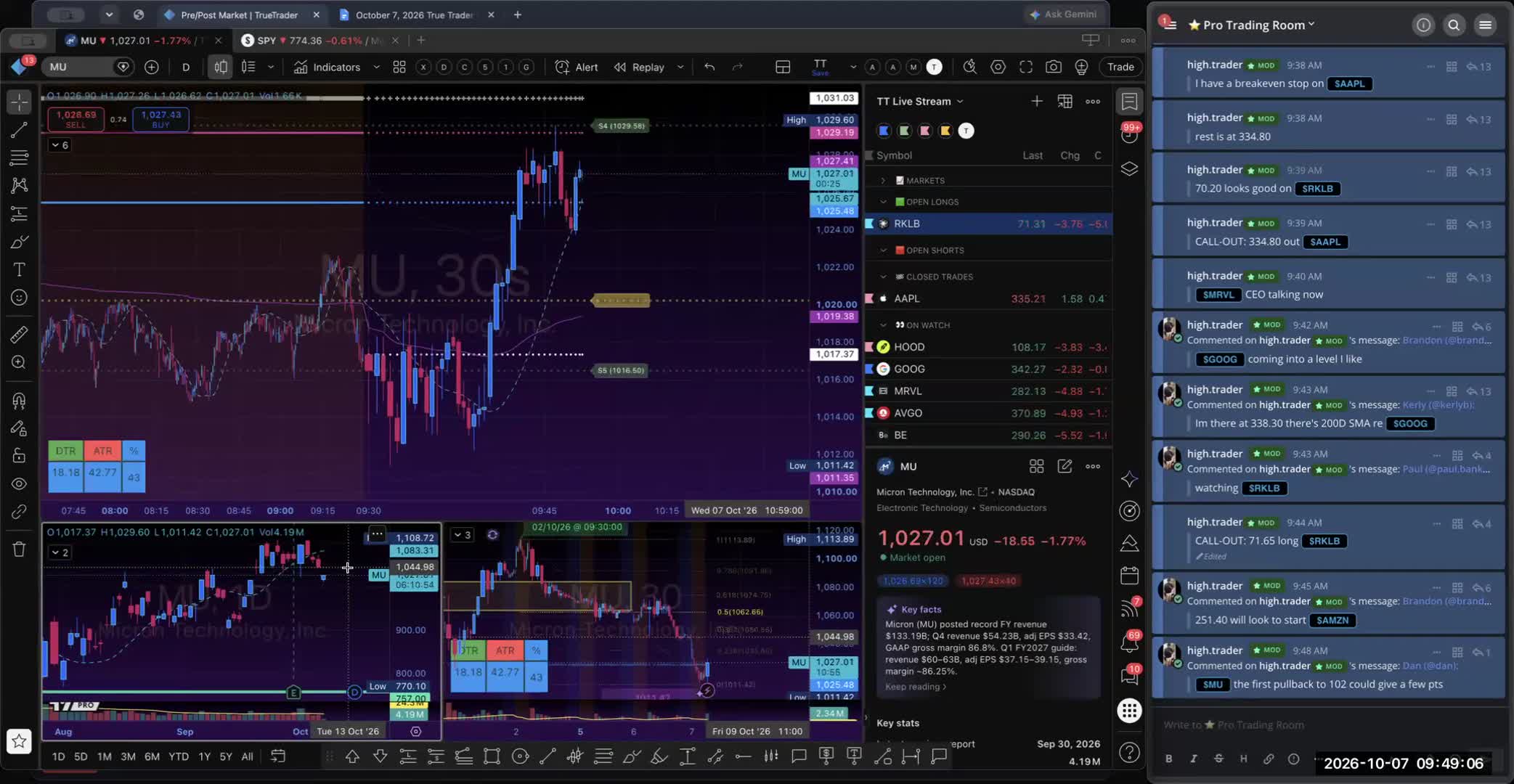The image size is (1514, 784).
Task: Open the ruler measure tool
Action: pyautogui.click(x=19, y=334)
